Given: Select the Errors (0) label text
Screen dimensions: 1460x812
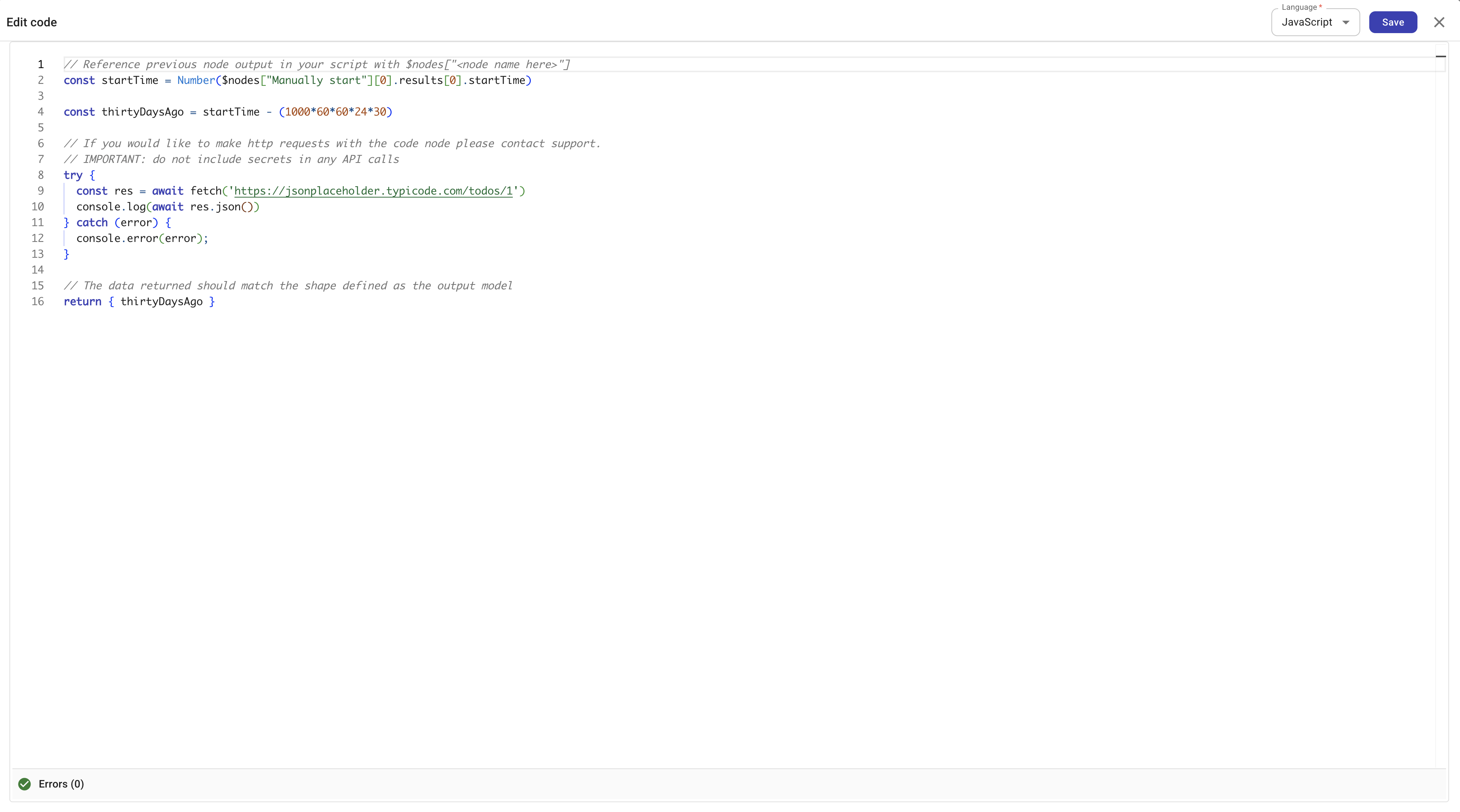Looking at the screenshot, I should click(x=61, y=784).
